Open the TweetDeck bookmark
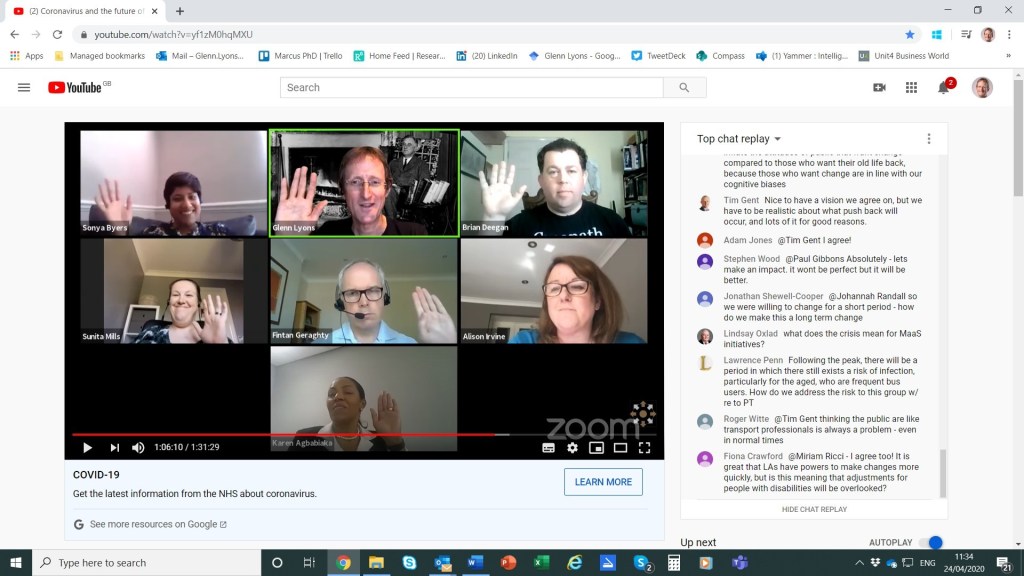This screenshot has height=576, width=1024. click(658, 56)
